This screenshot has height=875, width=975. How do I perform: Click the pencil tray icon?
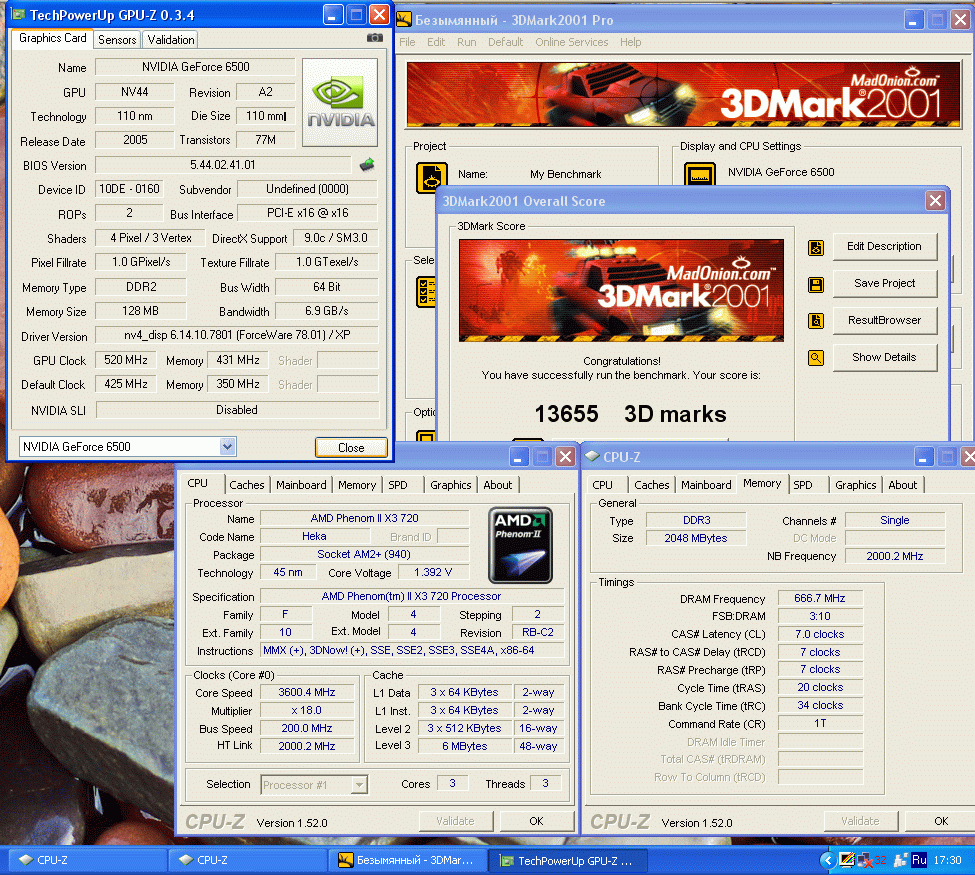tap(846, 859)
